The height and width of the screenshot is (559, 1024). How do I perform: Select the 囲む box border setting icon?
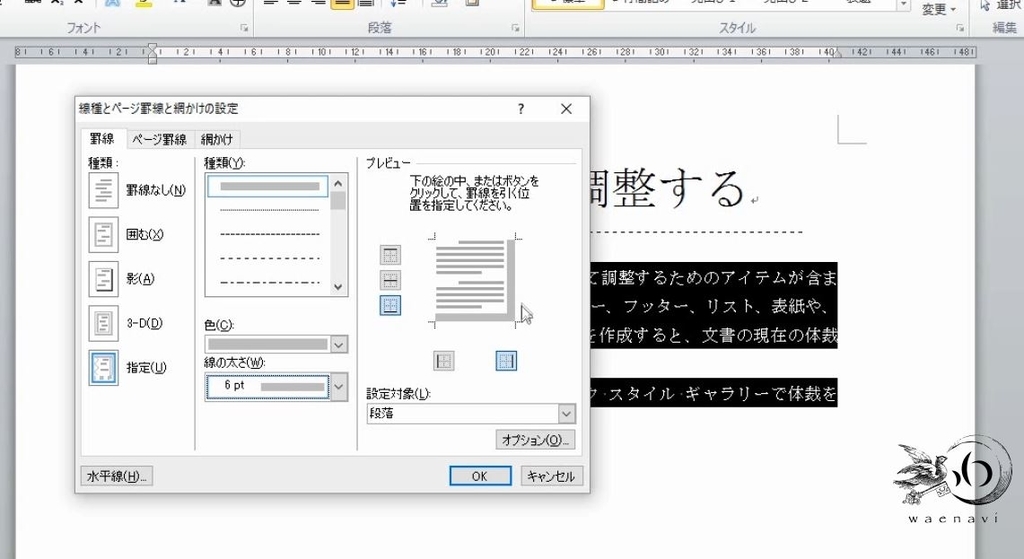[103, 234]
